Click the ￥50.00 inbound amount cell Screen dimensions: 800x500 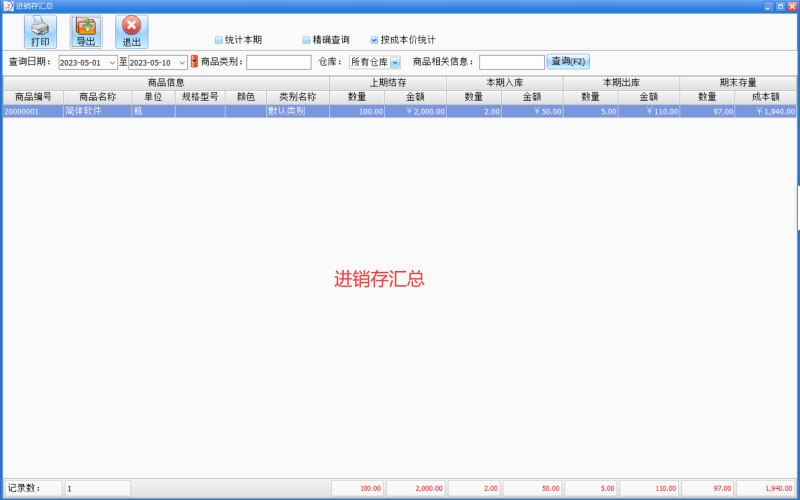click(532, 111)
